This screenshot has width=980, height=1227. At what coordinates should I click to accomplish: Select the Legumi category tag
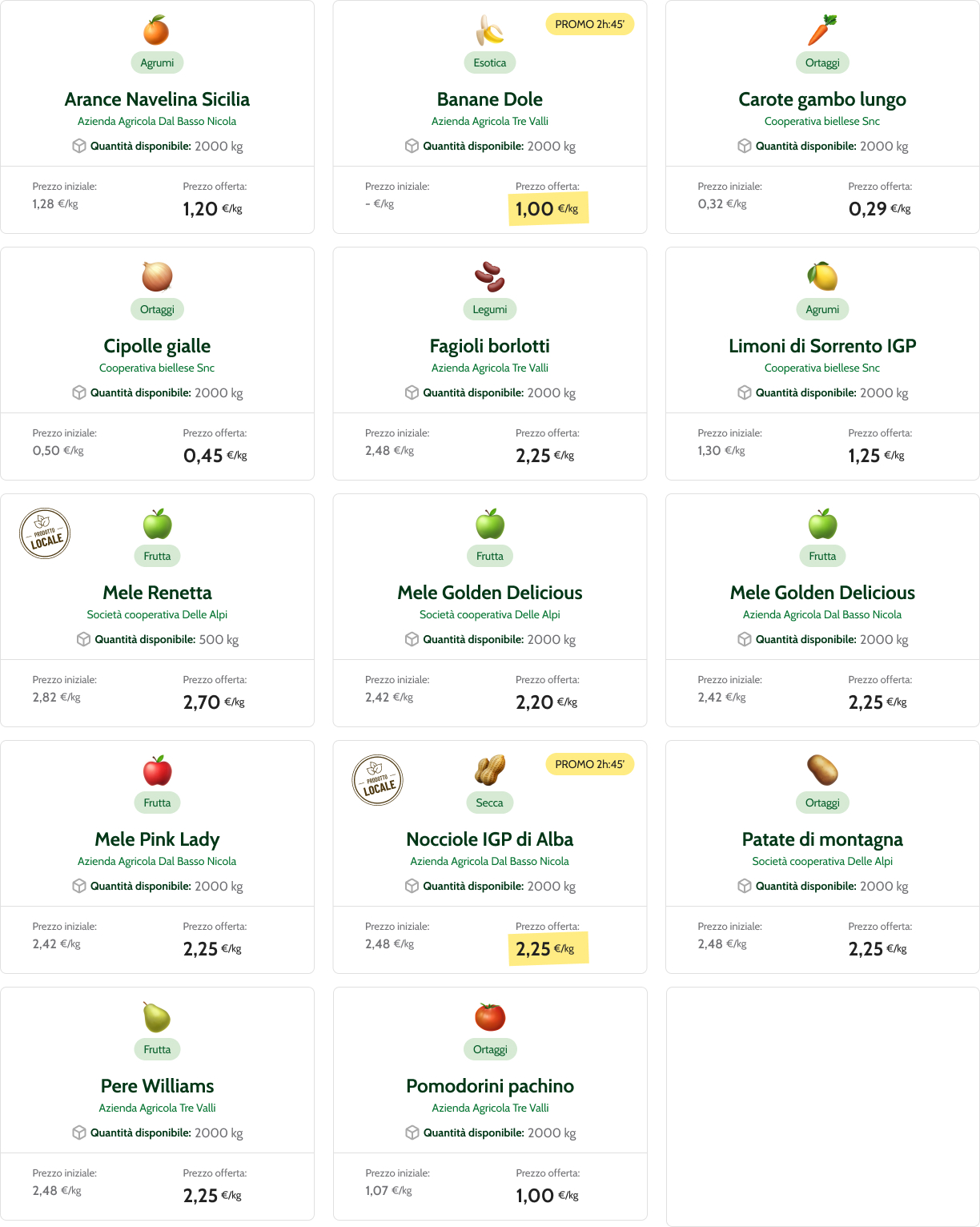point(489,309)
